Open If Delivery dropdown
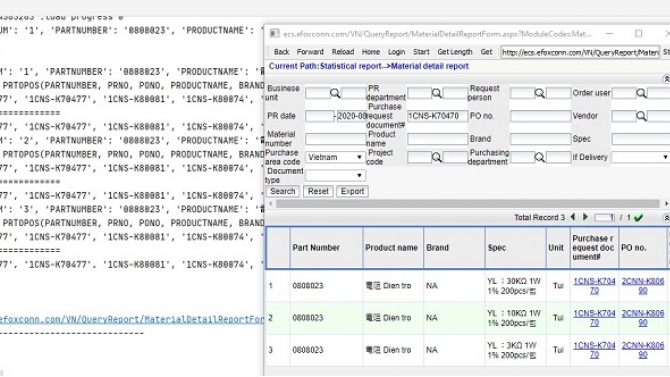Image resolution: width=670 pixels, height=377 pixels. coord(641,157)
